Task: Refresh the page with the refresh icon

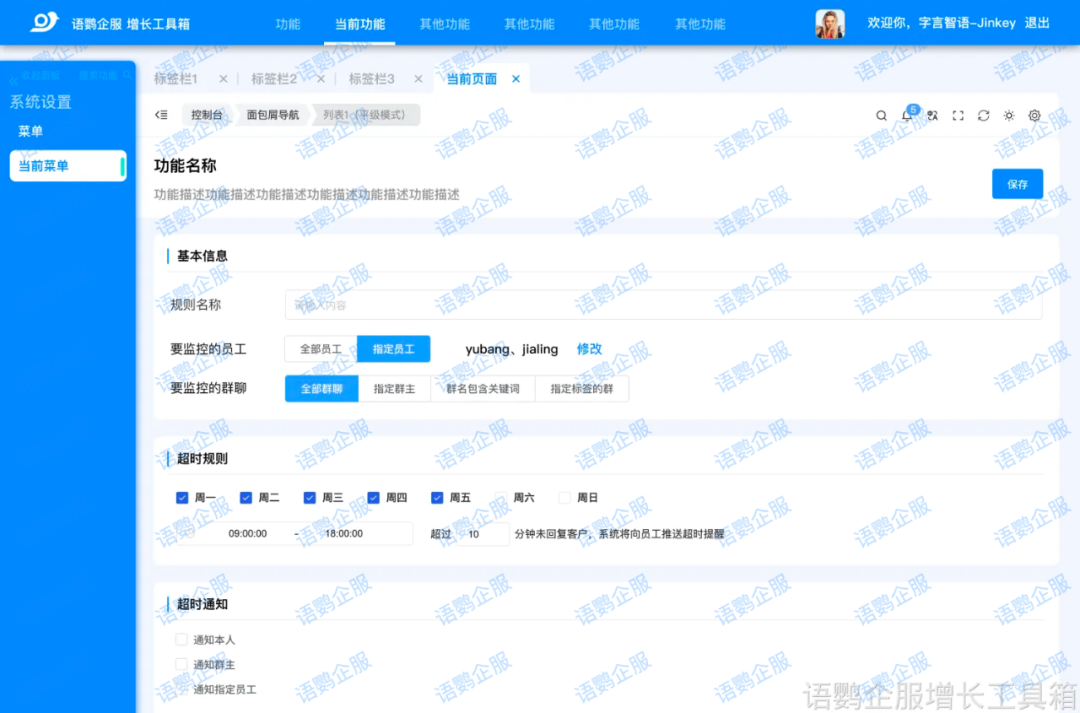Action: click(x=984, y=115)
